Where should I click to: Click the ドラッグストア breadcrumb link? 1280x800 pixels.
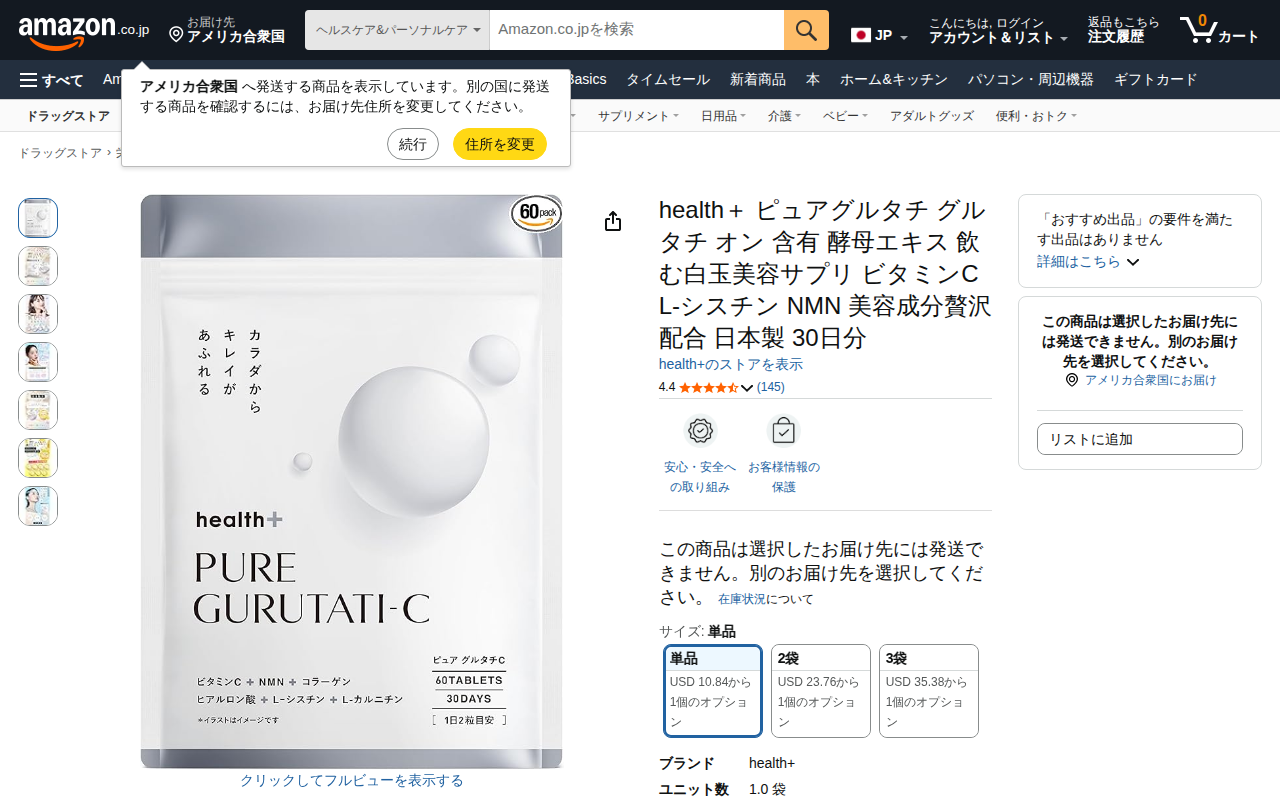[60, 153]
